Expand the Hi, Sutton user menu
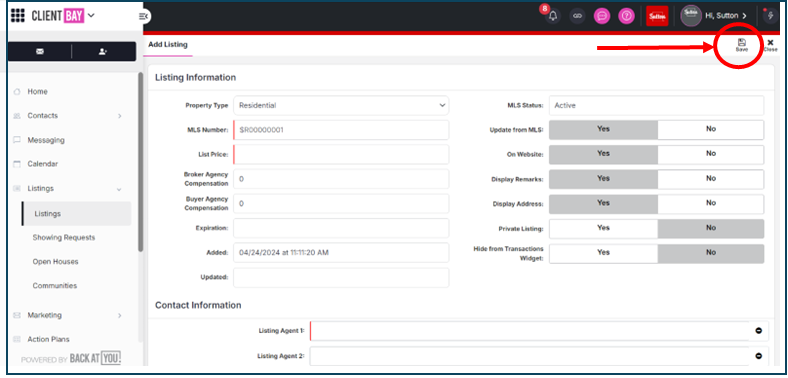The height and width of the screenshot is (378, 788). pos(726,16)
